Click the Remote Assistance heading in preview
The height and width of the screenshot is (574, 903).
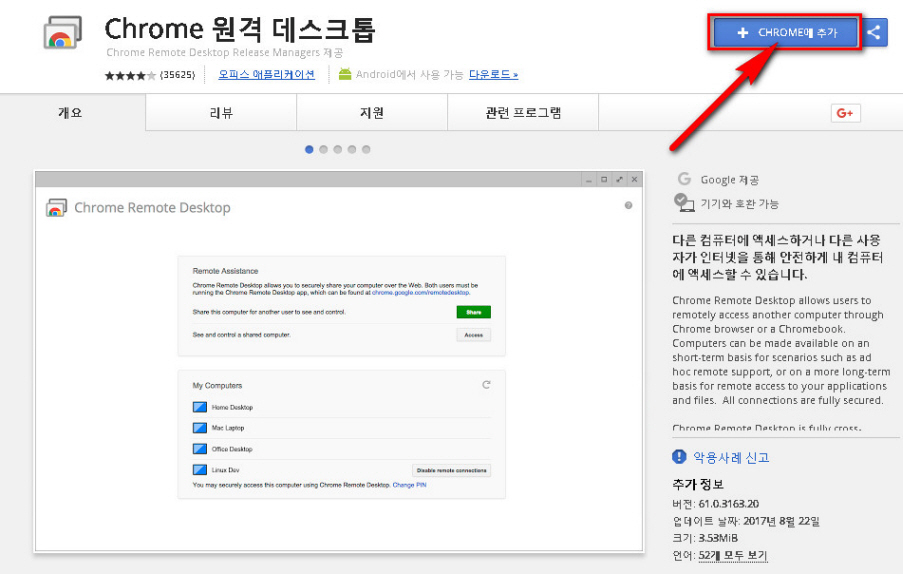[x=225, y=271]
